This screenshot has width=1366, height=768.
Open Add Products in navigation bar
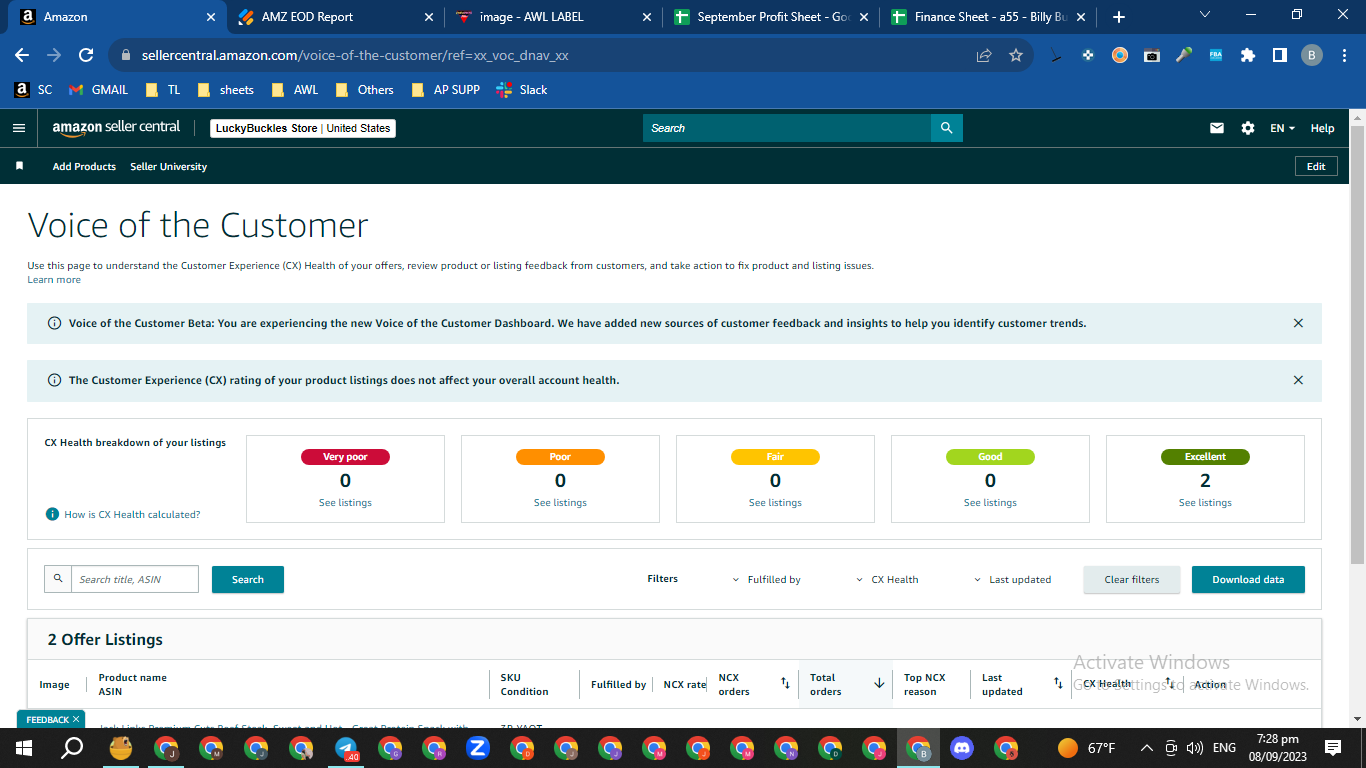coord(84,166)
